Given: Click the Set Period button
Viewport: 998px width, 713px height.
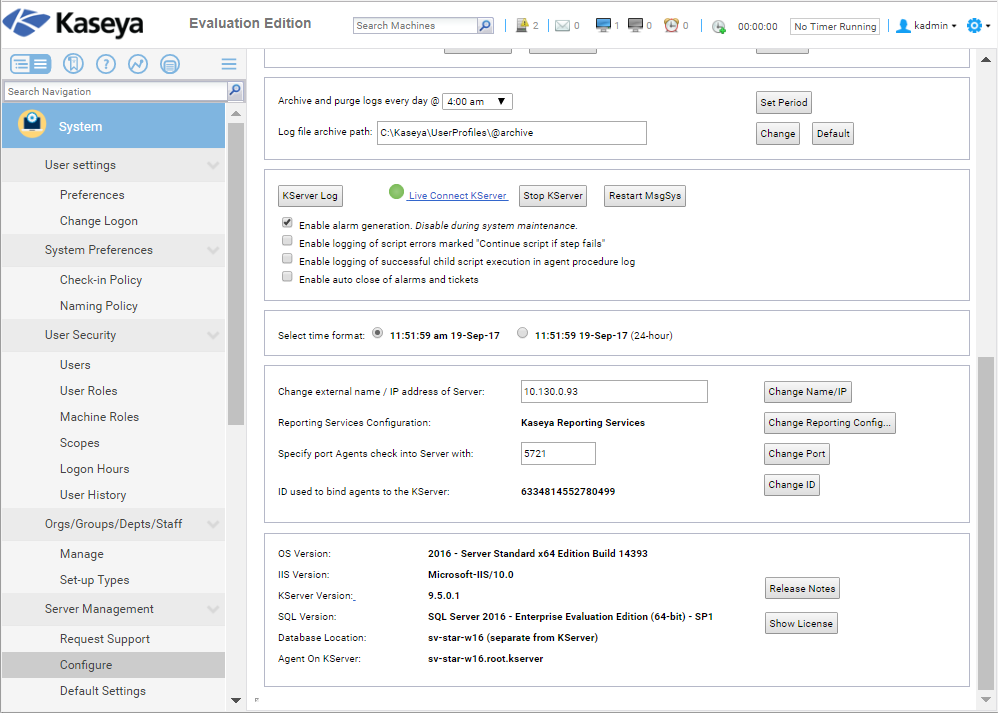Looking at the screenshot, I should tap(784, 102).
